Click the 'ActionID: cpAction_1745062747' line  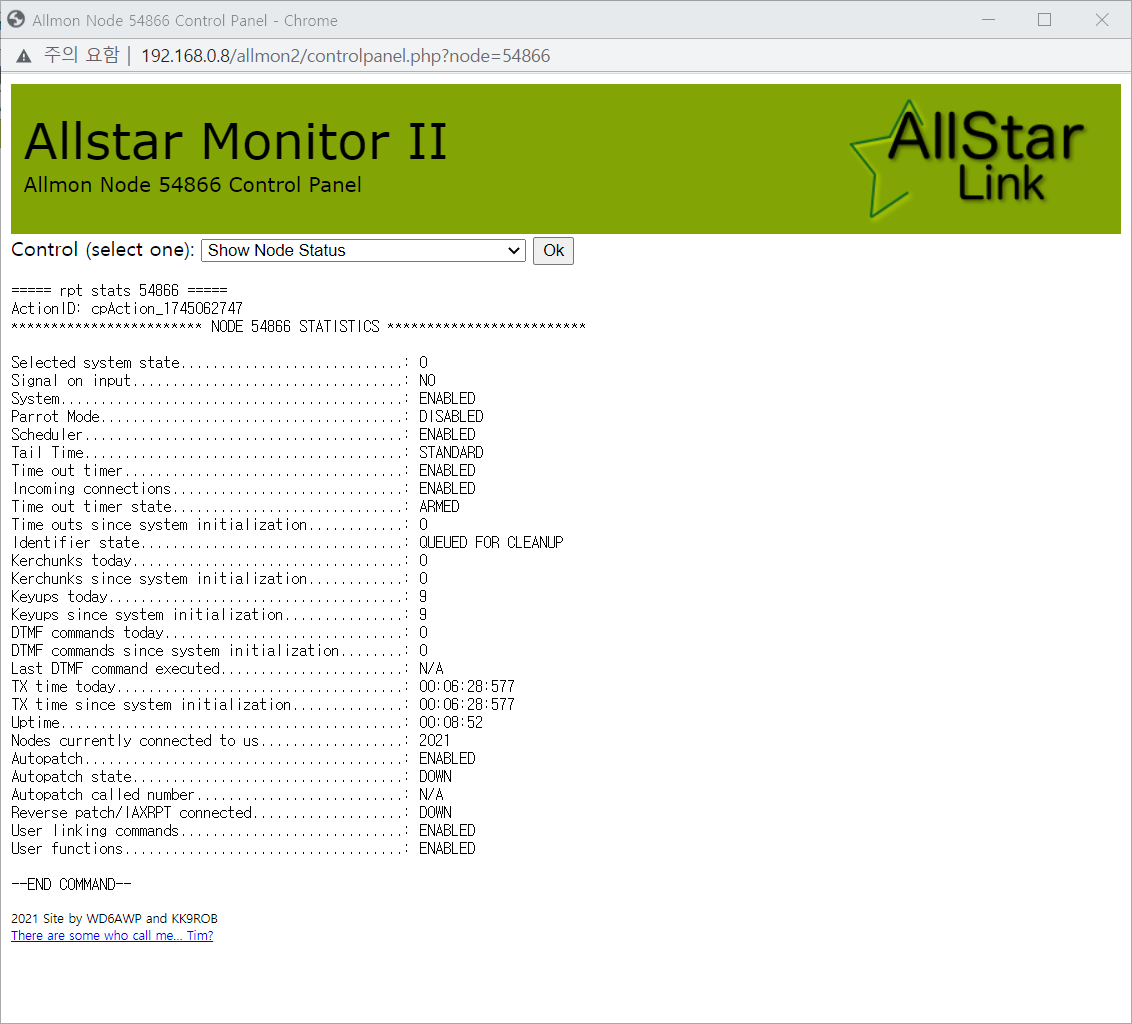coord(127,308)
